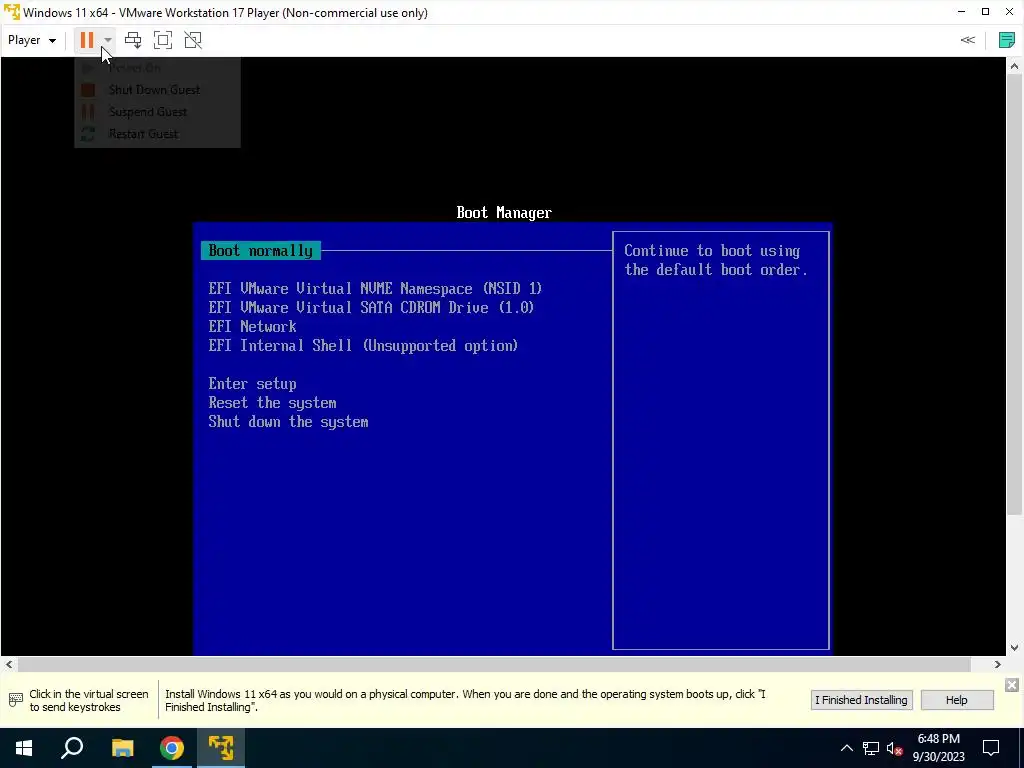Suspend the VM using the pause icon
This screenshot has height=768, width=1024.
click(87, 40)
